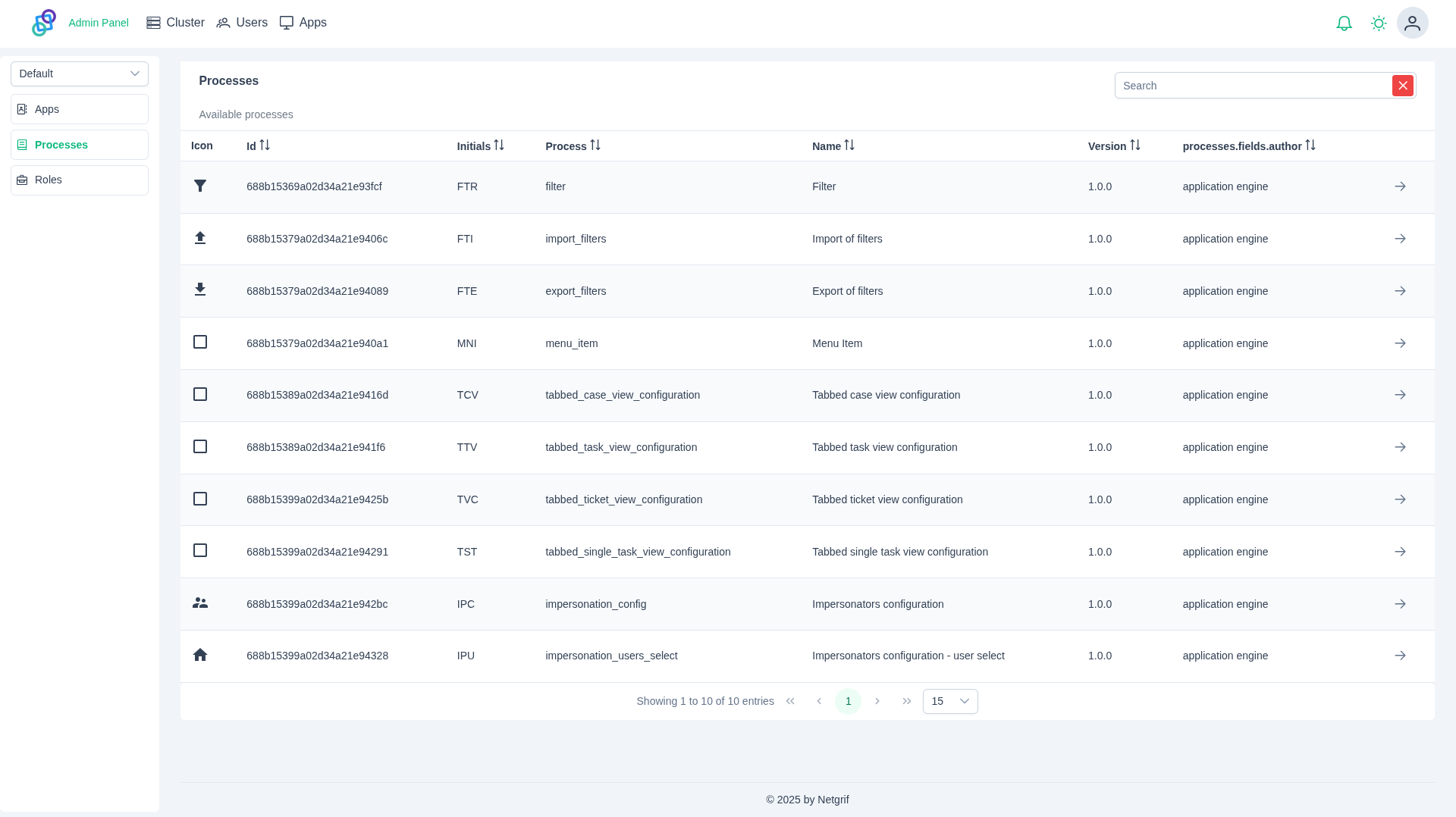
Task: Open the Cluster menu in top navigation
Action: (175, 23)
